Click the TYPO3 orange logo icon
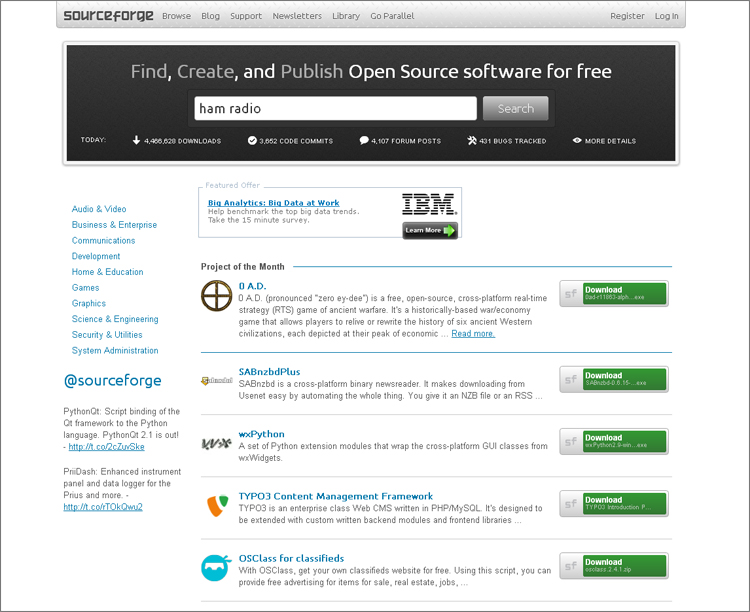750x612 pixels. (216, 505)
